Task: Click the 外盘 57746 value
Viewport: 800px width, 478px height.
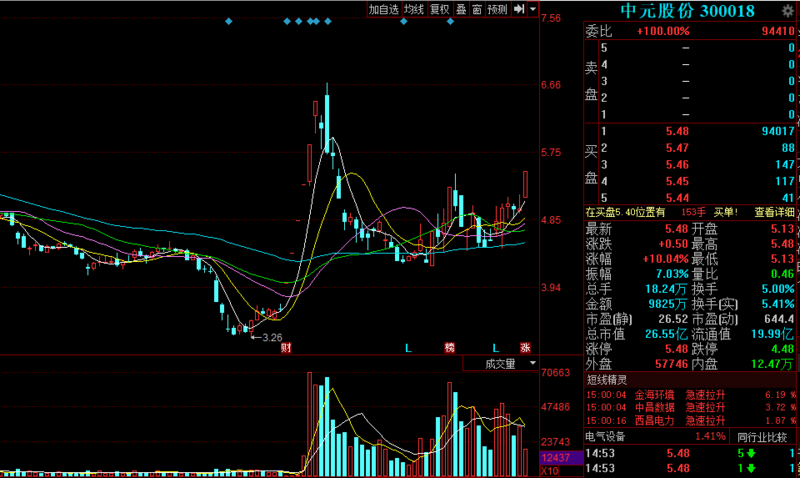Action: [672, 364]
